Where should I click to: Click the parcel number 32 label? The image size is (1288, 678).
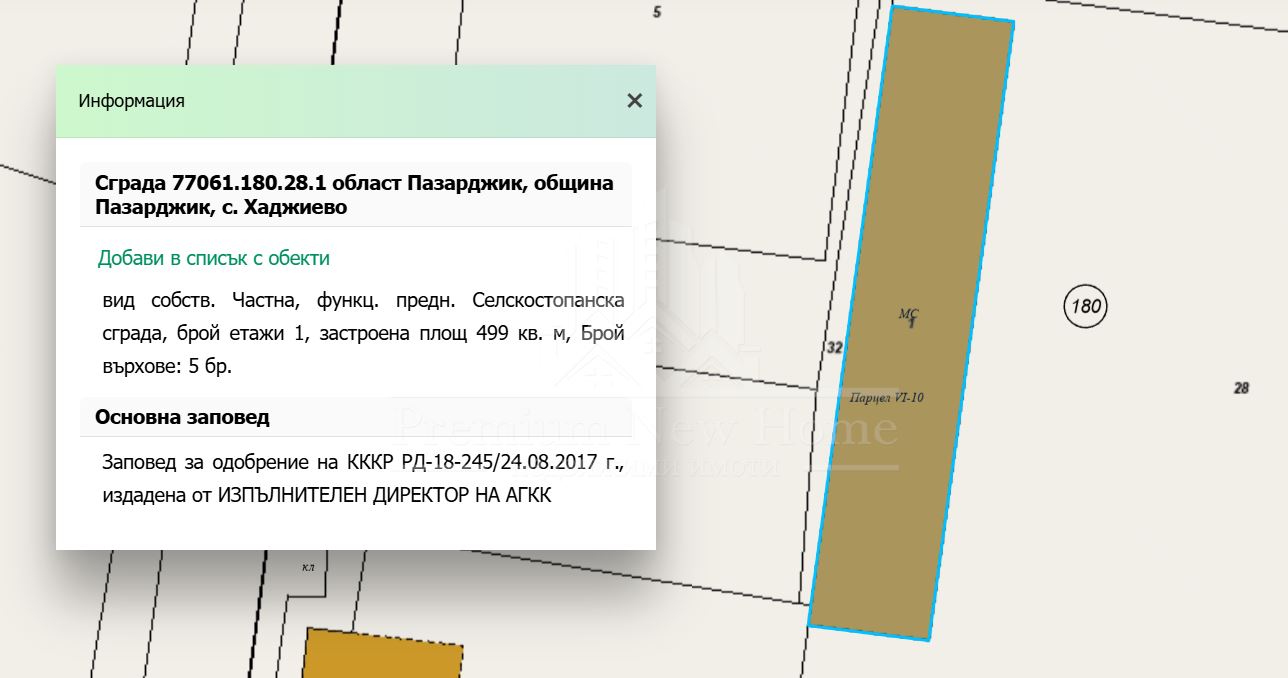point(836,345)
